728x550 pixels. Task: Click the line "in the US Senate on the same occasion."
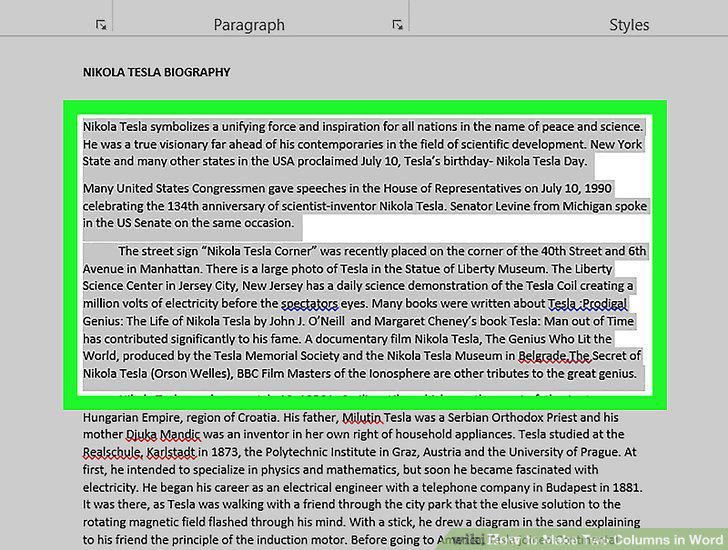(x=188, y=223)
